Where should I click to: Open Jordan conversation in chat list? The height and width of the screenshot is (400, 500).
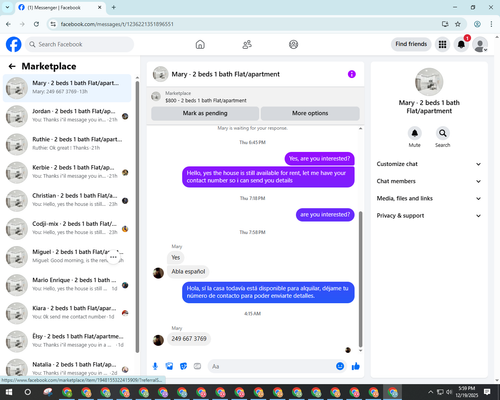(x=67, y=116)
